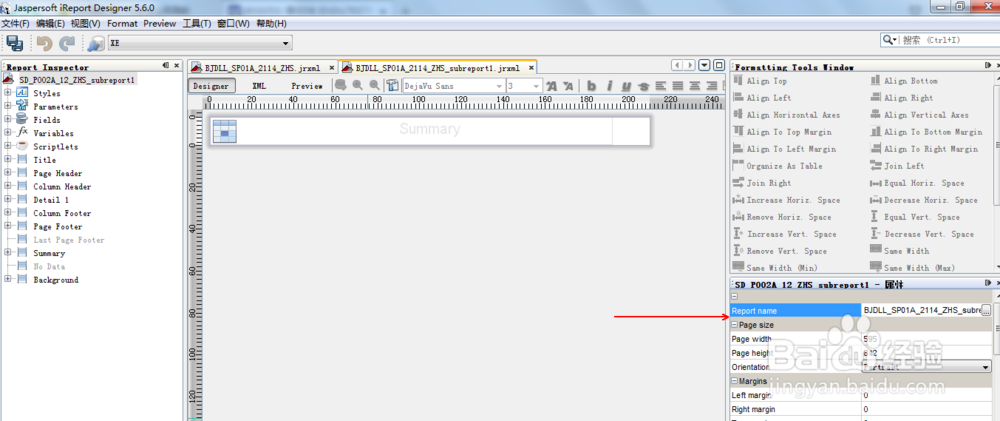This screenshot has width=1000, height=421.
Task: Open the DejaVu Sans font dropdown
Action: (x=453, y=85)
